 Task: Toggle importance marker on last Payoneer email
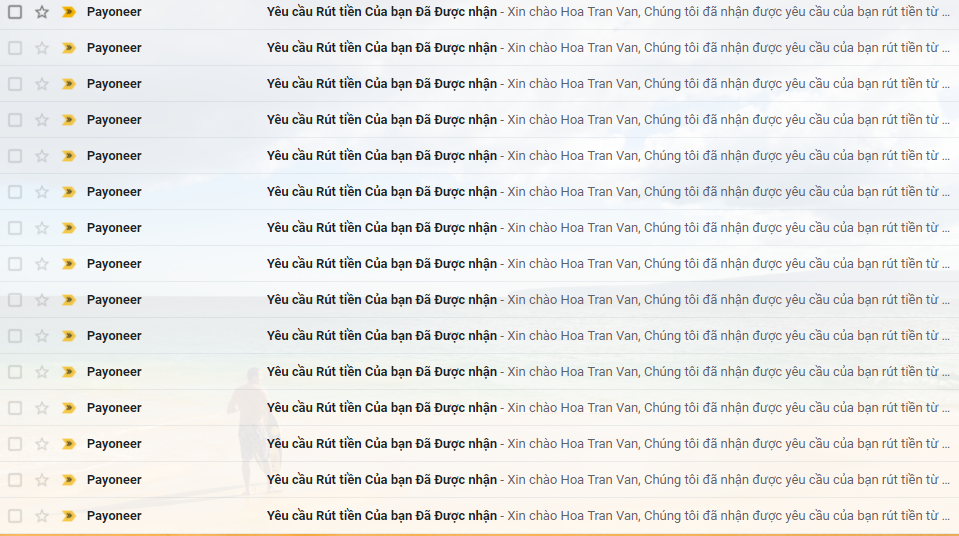[x=68, y=516]
